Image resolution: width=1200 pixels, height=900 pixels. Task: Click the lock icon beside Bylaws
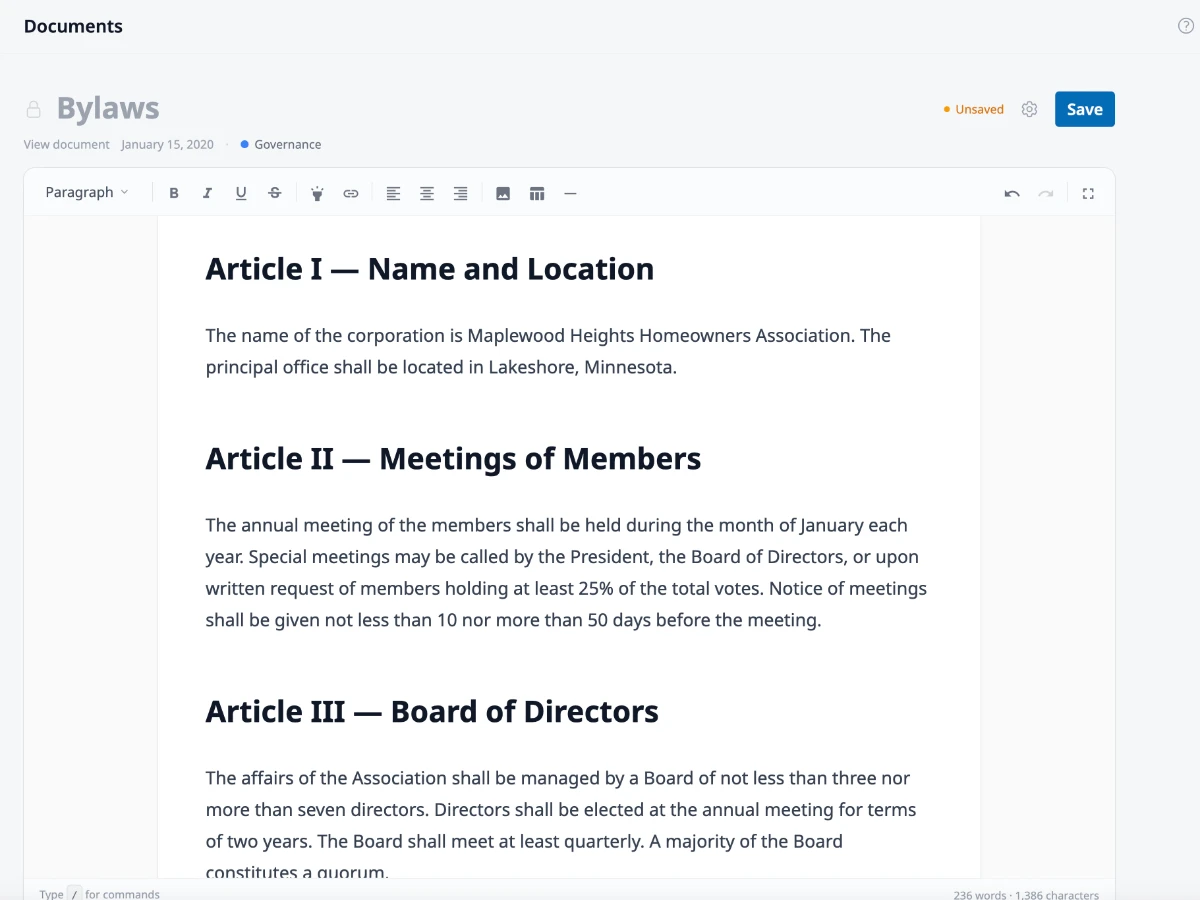(34, 109)
